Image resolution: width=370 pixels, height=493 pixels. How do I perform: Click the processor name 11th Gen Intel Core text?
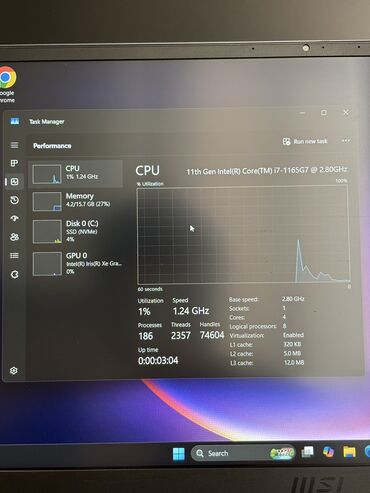pos(266,171)
